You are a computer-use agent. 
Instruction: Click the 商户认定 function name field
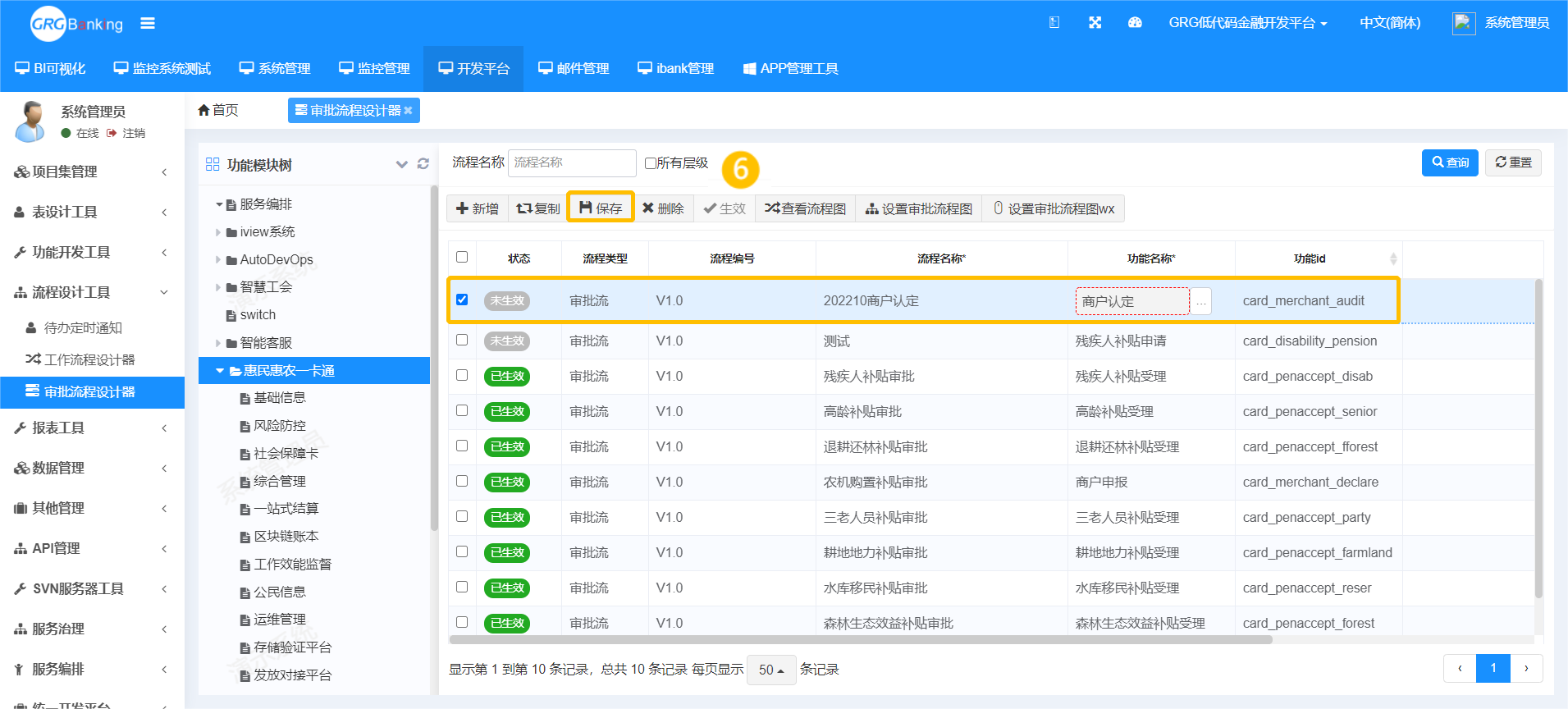coord(1132,301)
